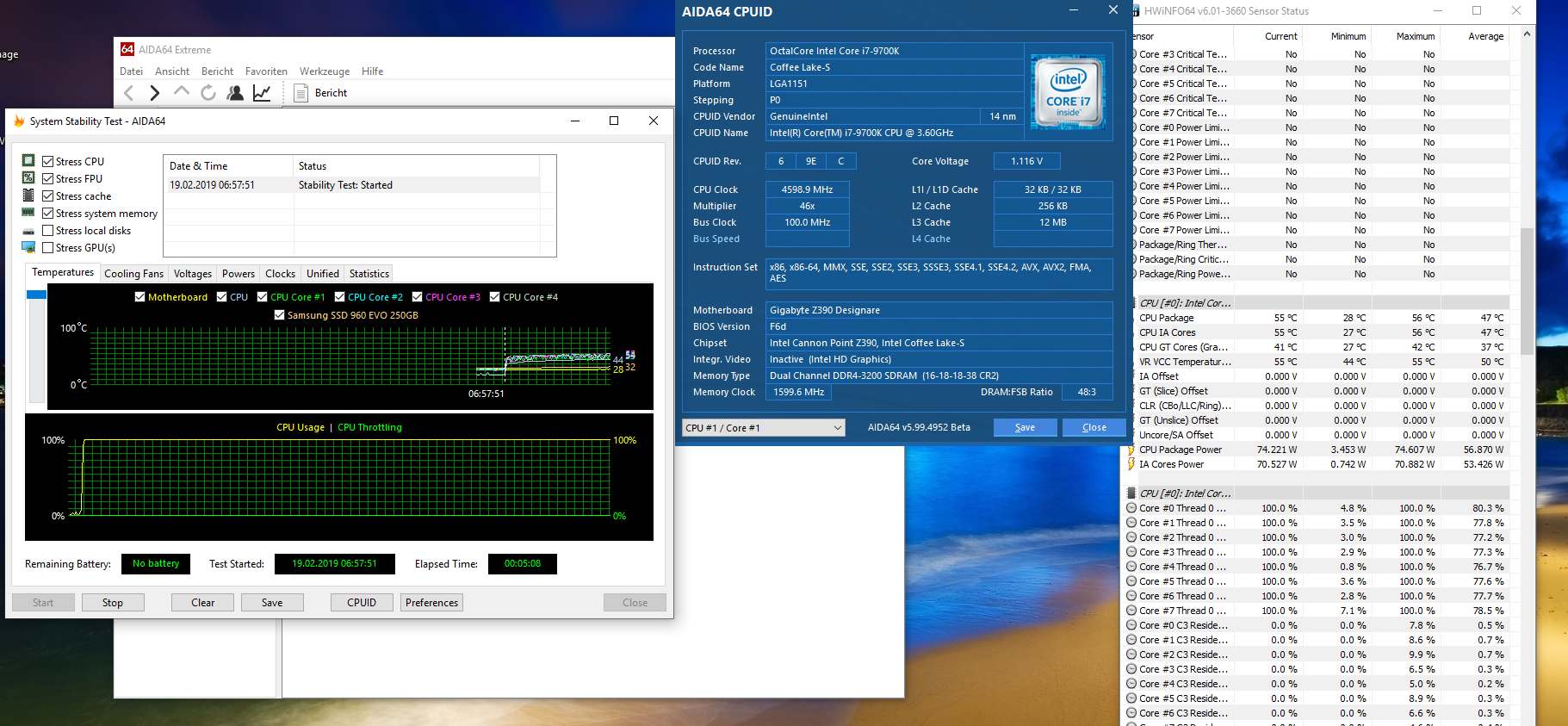Uncheck Samsung SSD 960 EVO graph checkbox
Screen dimensions: 1568x726
[x=279, y=315]
